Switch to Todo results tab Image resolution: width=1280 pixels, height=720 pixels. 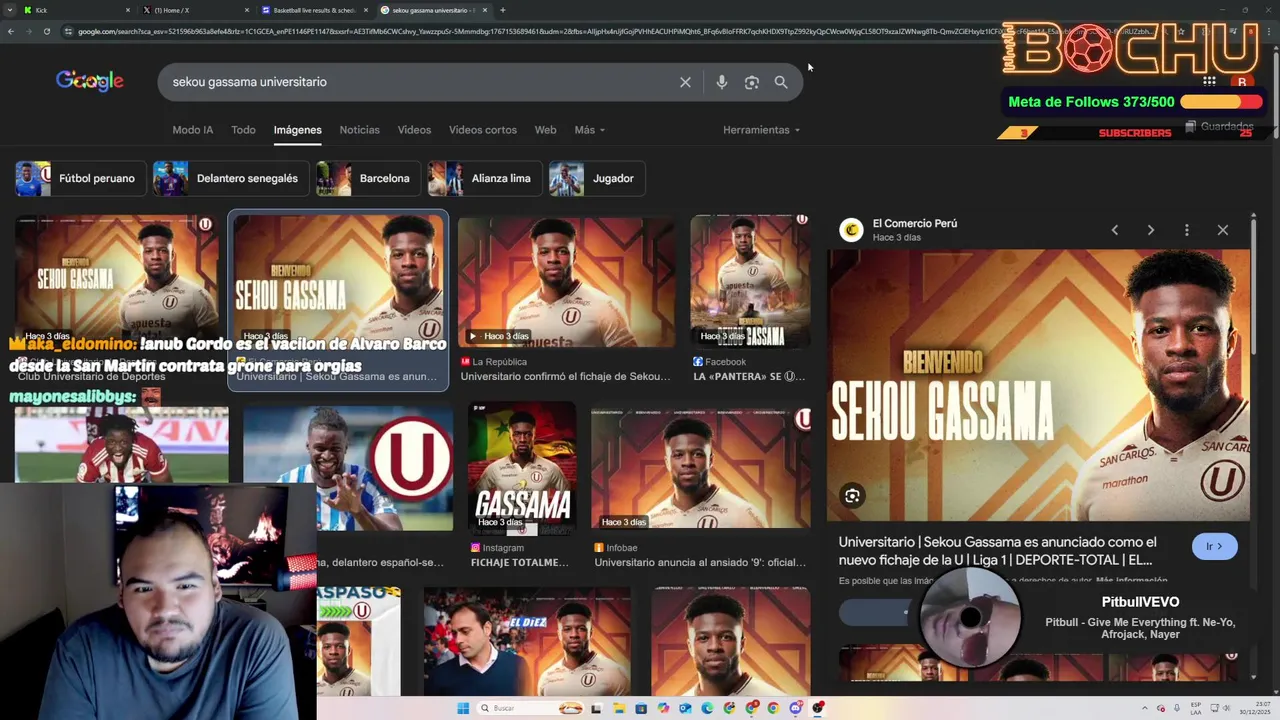click(x=243, y=130)
